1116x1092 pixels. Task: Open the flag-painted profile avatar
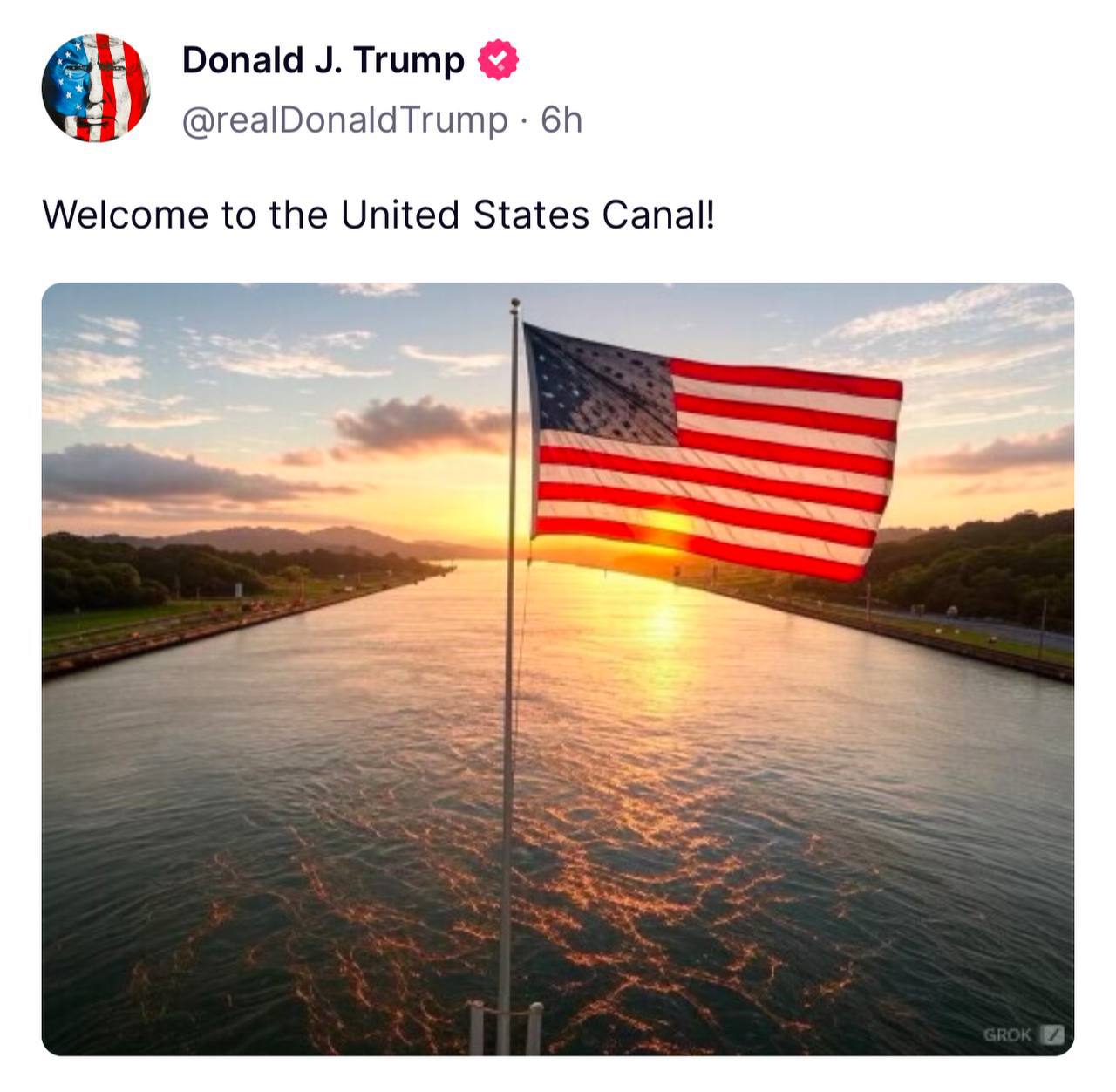point(96,88)
